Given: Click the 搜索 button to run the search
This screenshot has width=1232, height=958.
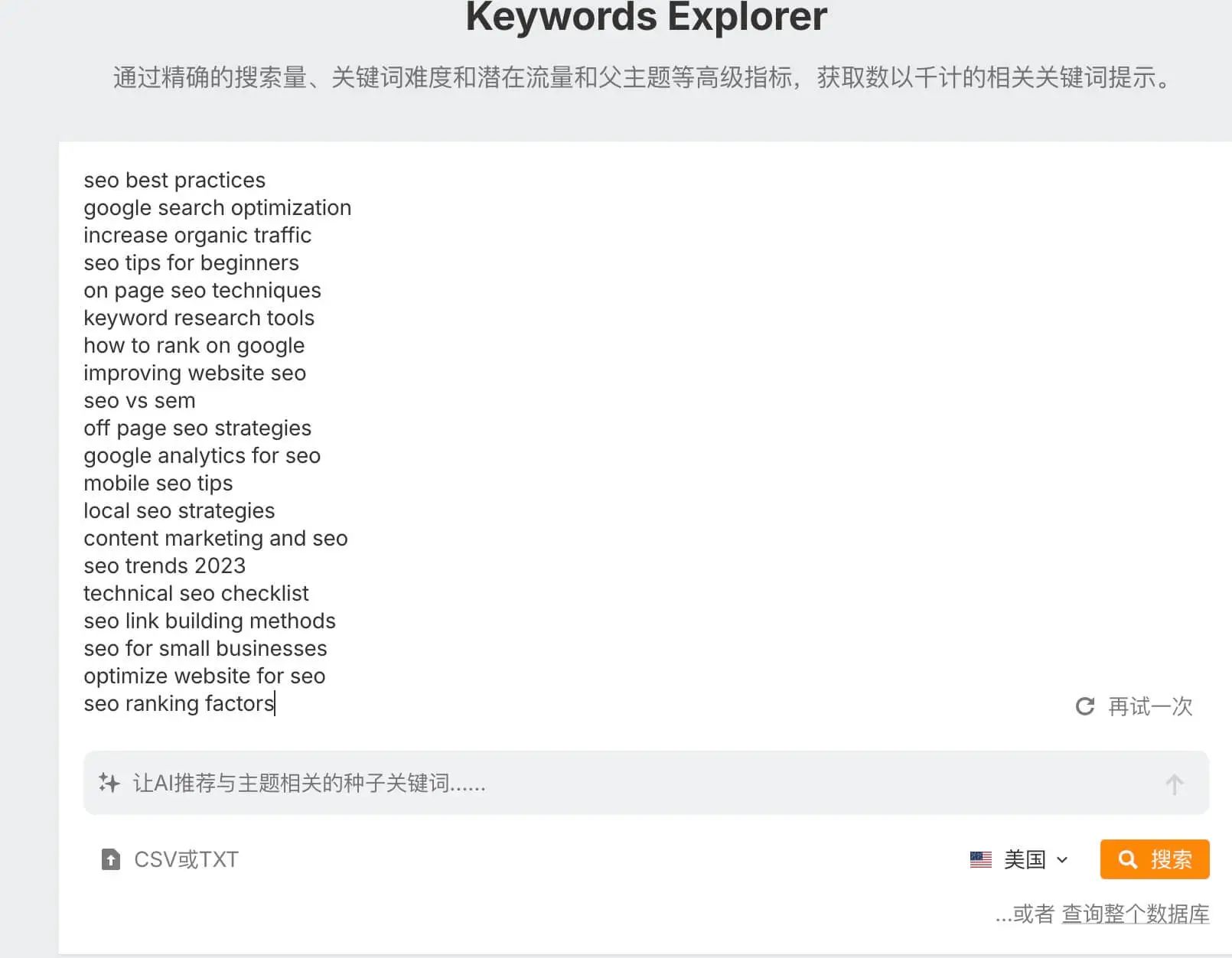Looking at the screenshot, I should tap(1154, 859).
